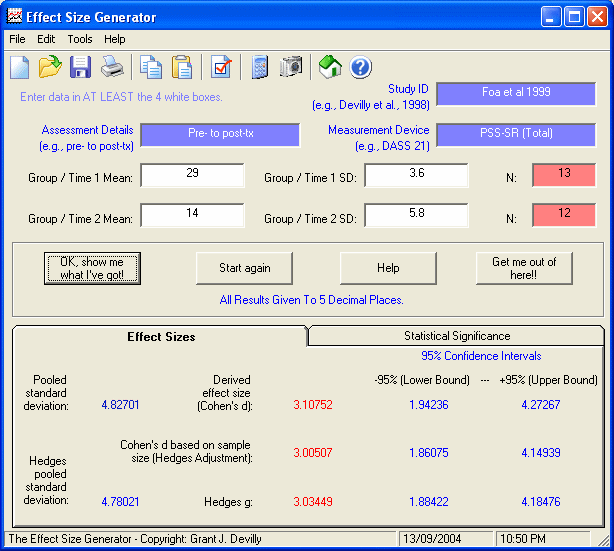Viewport: 614px width, 551px height.
Task: Save using the floppy disk icon
Action: click(x=81, y=67)
